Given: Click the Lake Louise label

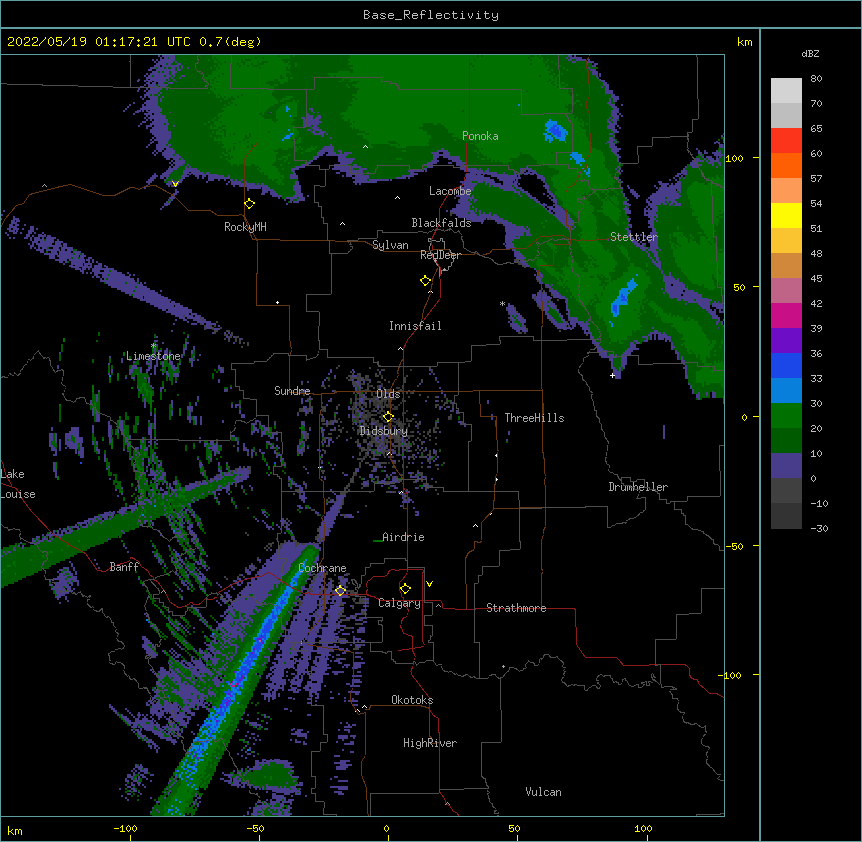Looking at the screenshot, I should (18, 484).
